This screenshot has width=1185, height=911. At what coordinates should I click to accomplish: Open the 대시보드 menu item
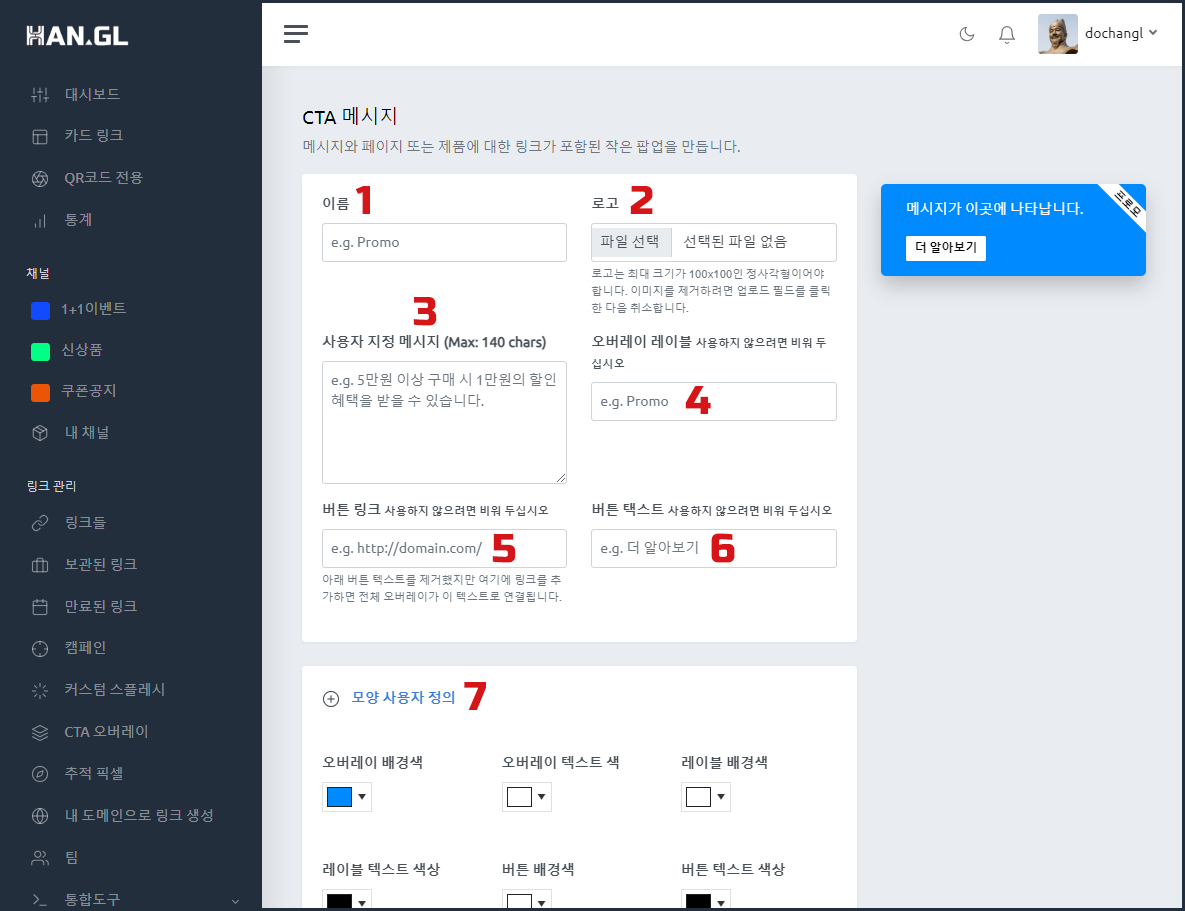92,95
